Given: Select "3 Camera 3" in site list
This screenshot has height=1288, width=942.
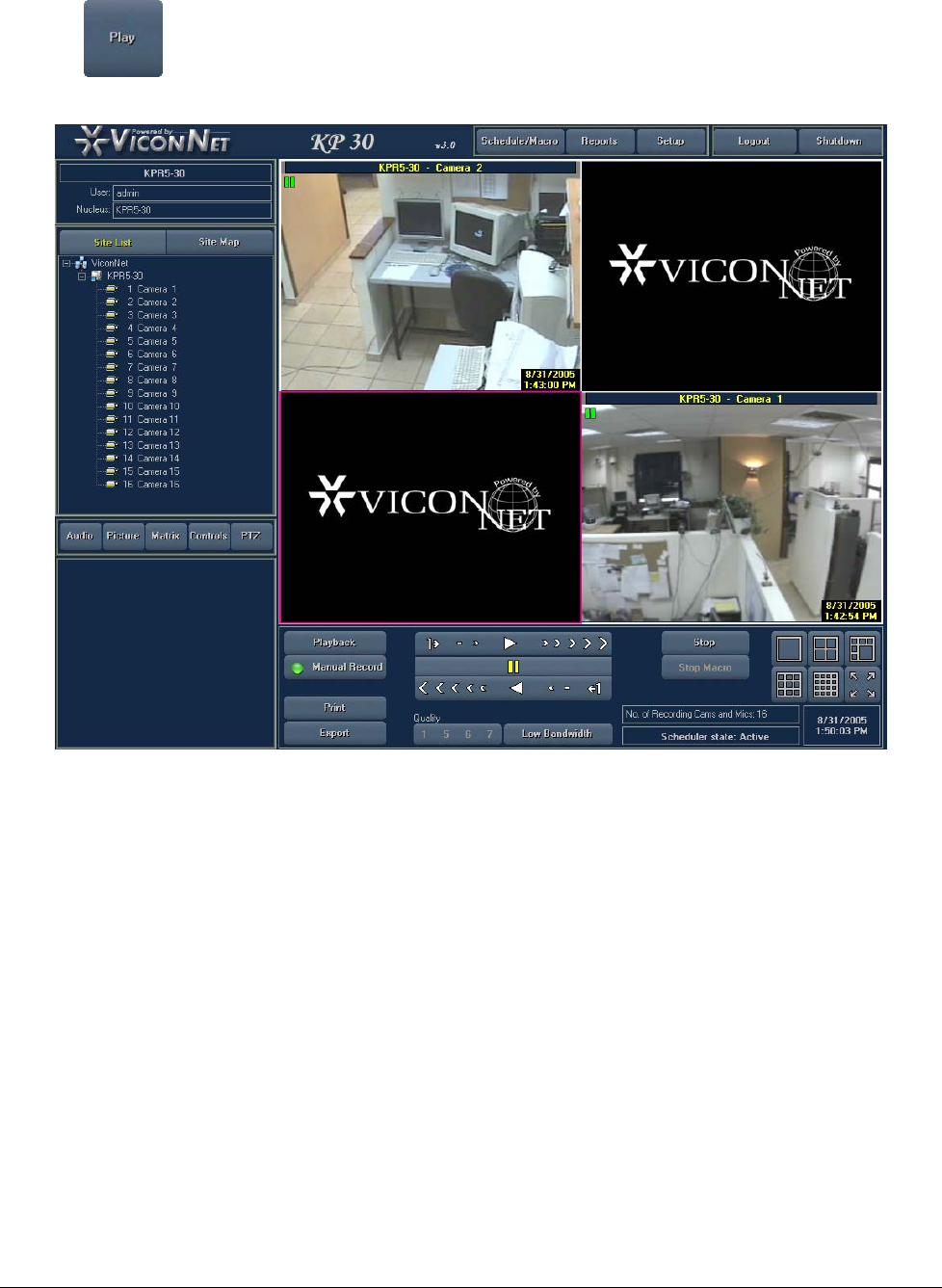Looking at the screenshot, I should click(x=152, y=315).
